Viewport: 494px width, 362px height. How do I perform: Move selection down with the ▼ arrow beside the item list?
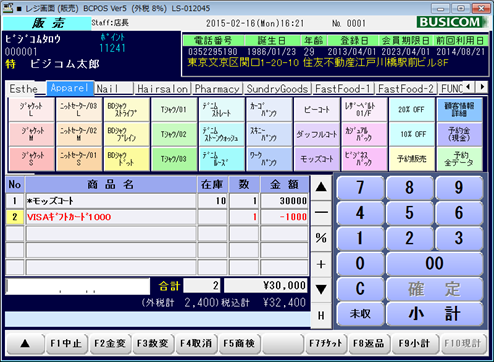point(321,289)
